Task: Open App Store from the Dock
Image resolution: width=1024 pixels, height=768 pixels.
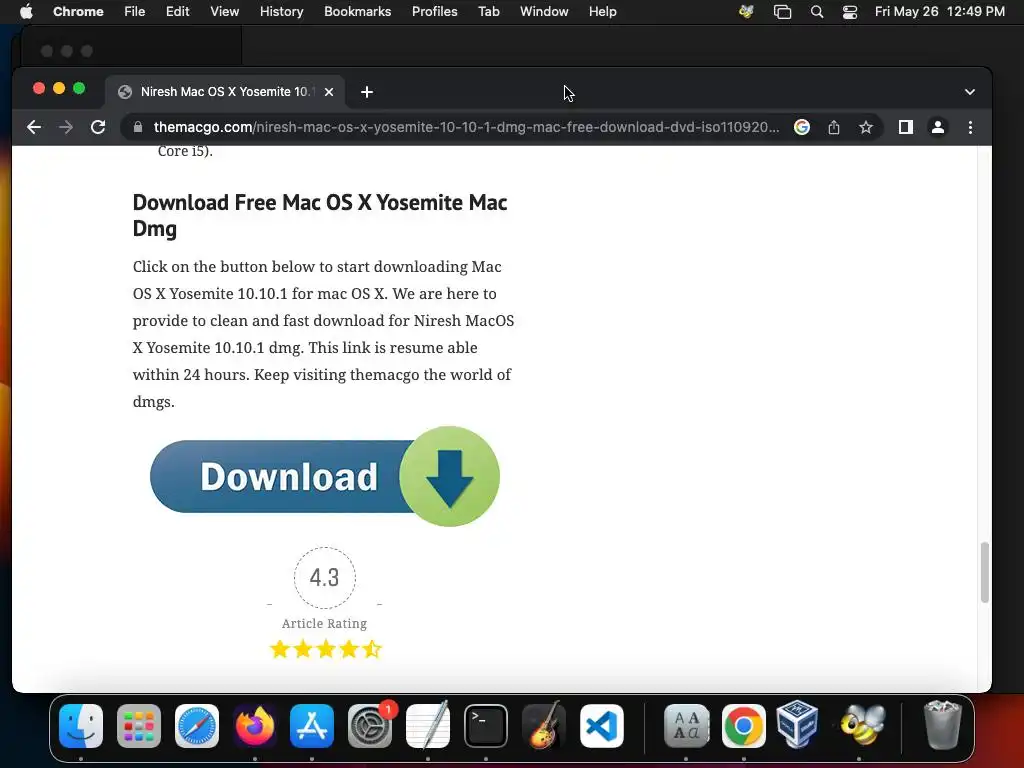Action: click(x=312, y=726)
